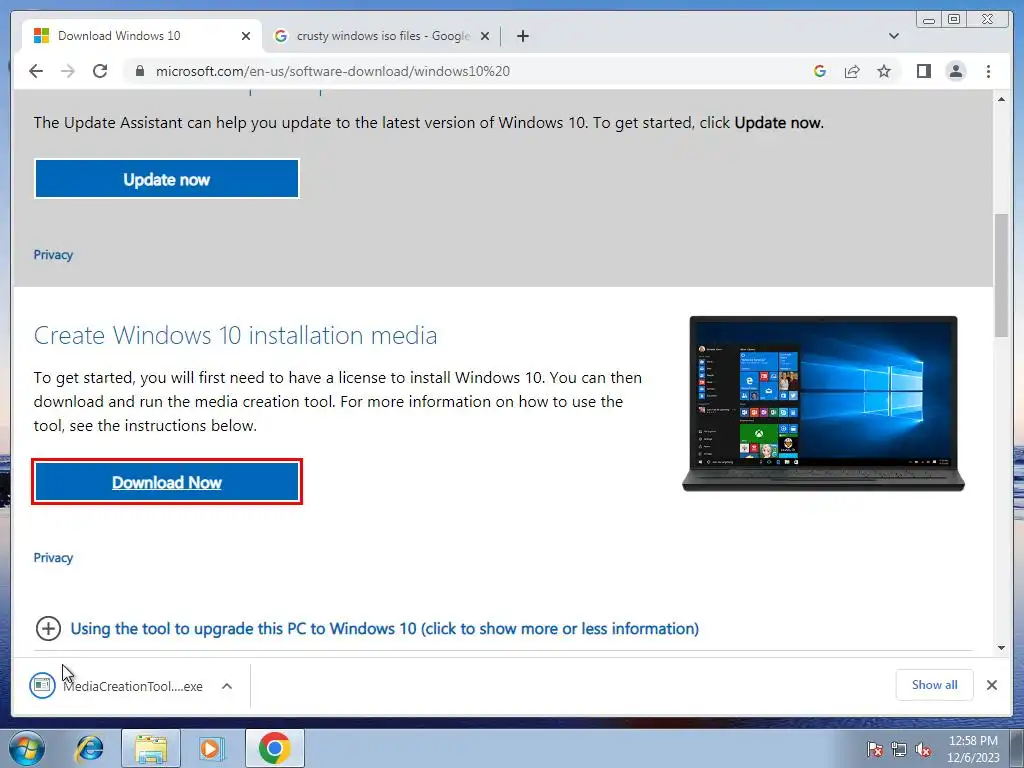Click the lock icon in address bar
1024x768 pixels.
tap(139, 71)
